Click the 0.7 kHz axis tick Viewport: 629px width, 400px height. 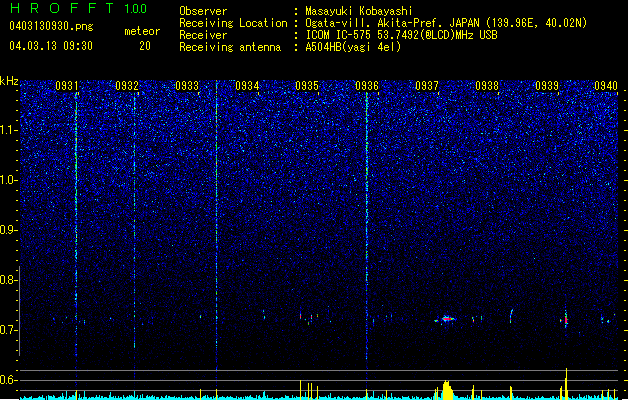pyautogui.click(x=9, y=330)
